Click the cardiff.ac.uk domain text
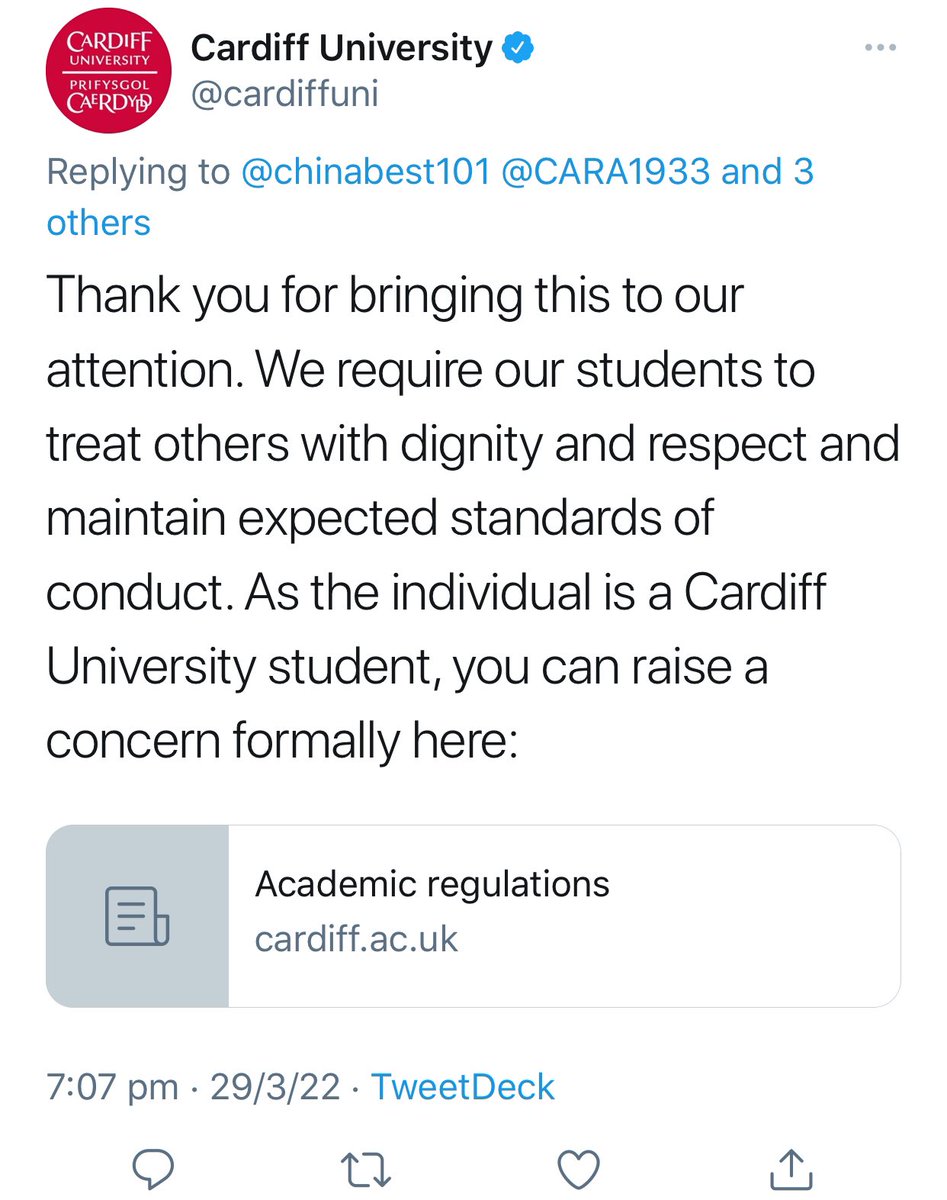 click(356, 940)
